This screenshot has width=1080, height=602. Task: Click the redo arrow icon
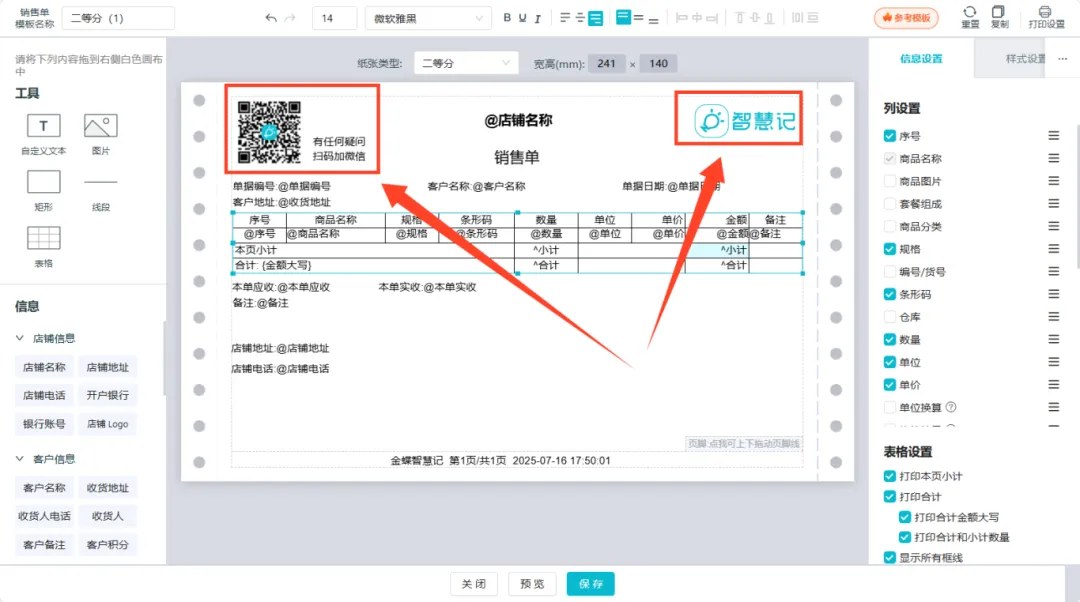click(290, 18)
